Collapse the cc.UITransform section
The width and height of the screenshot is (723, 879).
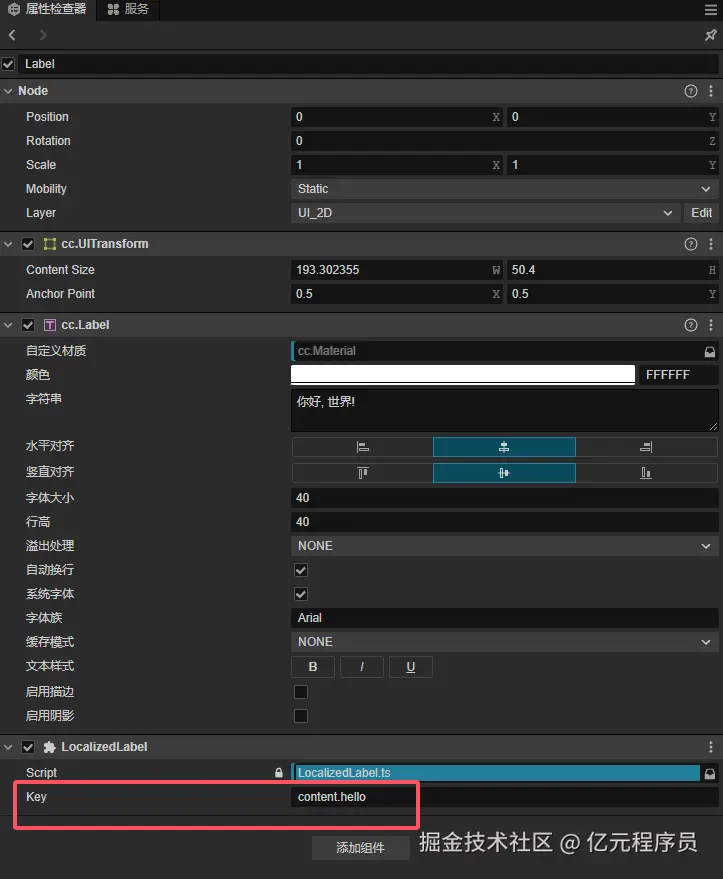point(9,244)
